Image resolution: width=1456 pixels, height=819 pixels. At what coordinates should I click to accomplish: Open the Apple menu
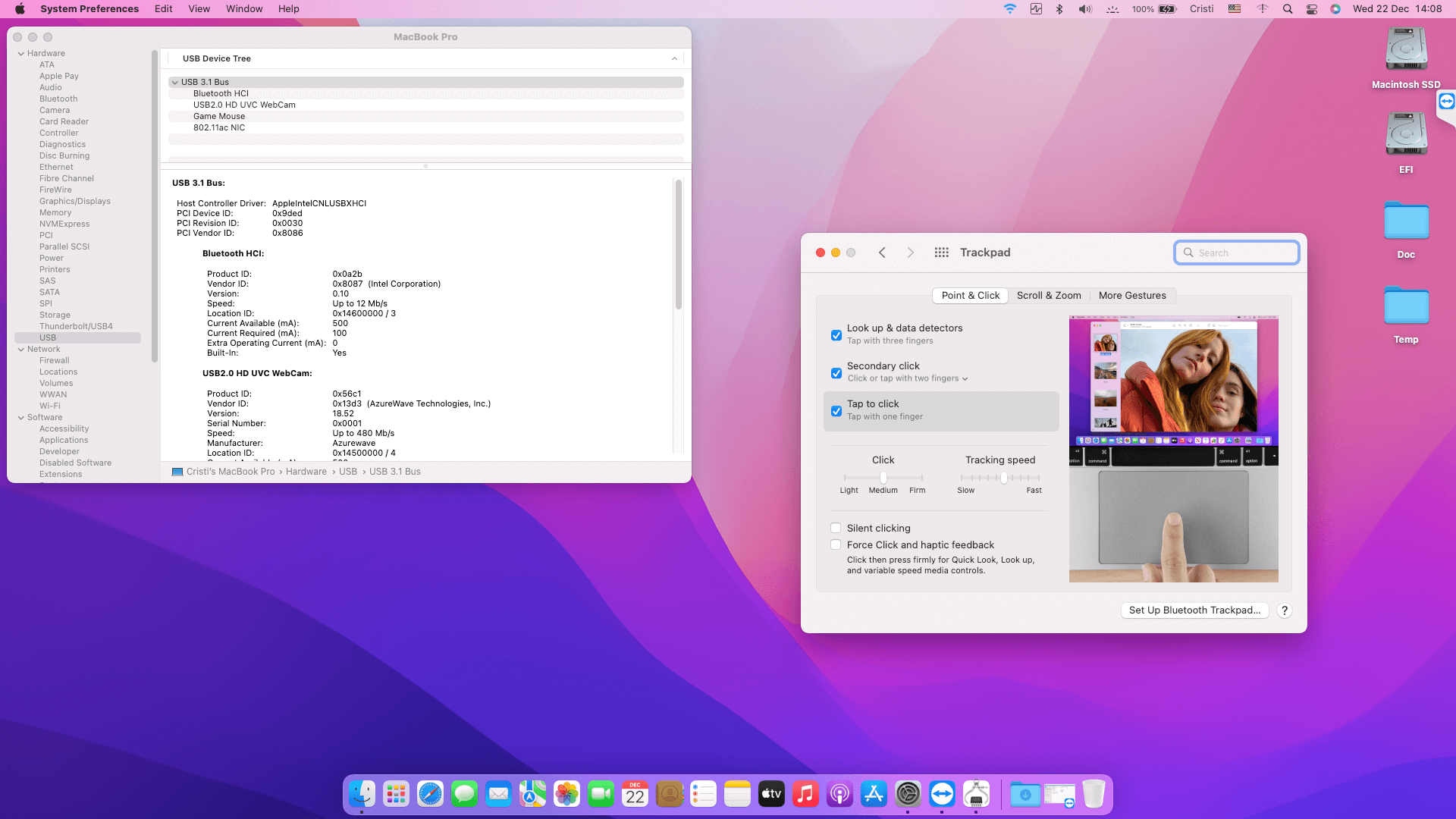(x=20, y=9)
